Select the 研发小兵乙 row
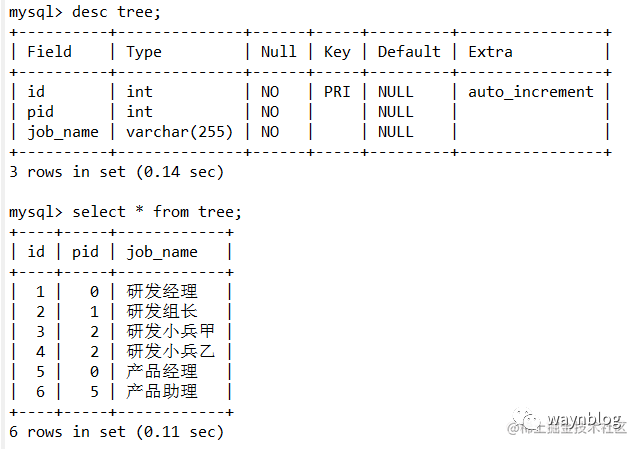Viewport: 641px width, 449px height. 121,352
